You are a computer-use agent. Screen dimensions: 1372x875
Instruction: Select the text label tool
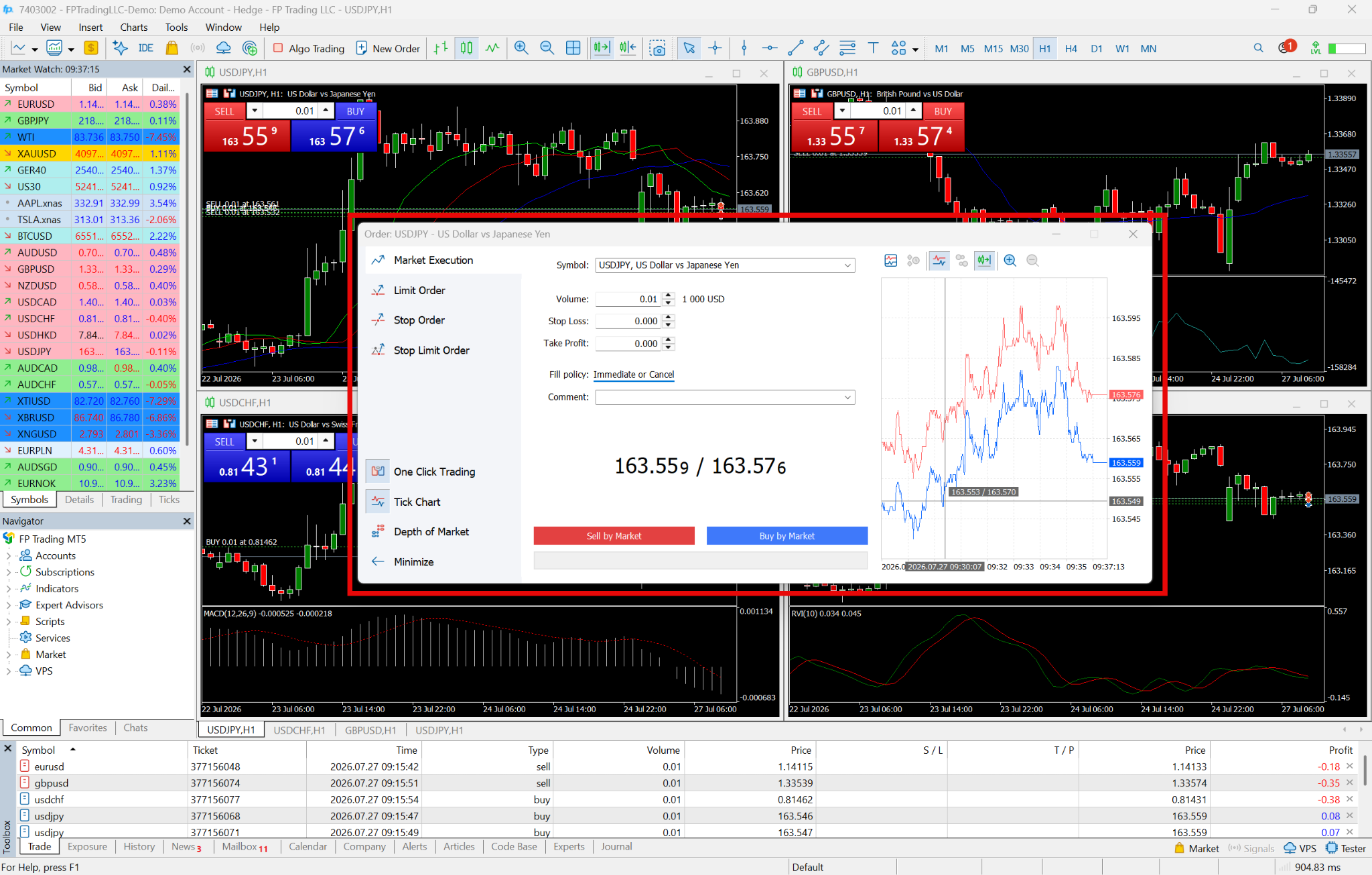(x=873, y=48)
